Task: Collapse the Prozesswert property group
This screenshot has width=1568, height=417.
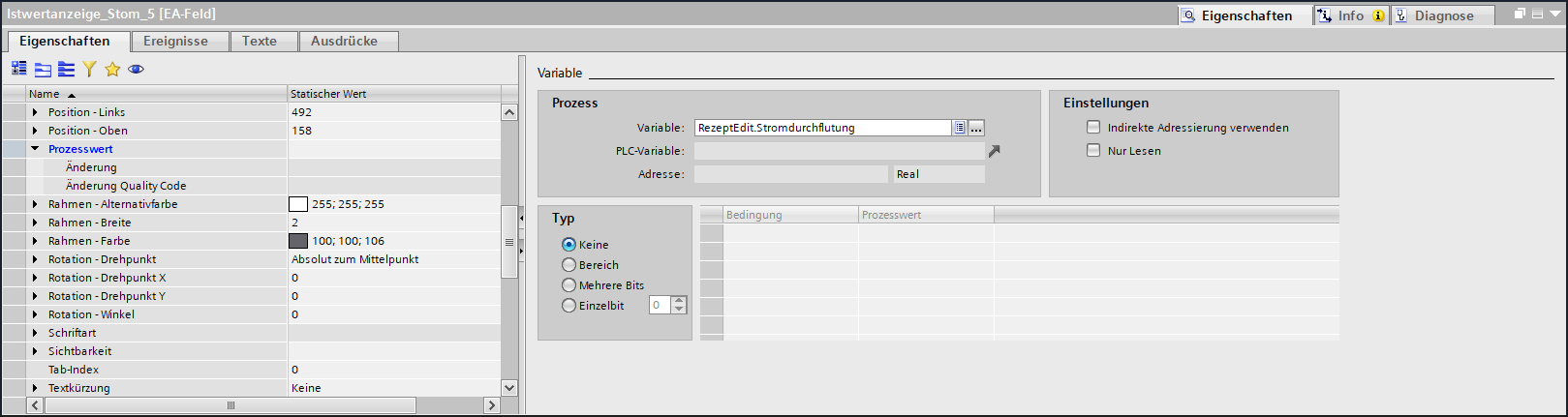Action: [35, 149]
